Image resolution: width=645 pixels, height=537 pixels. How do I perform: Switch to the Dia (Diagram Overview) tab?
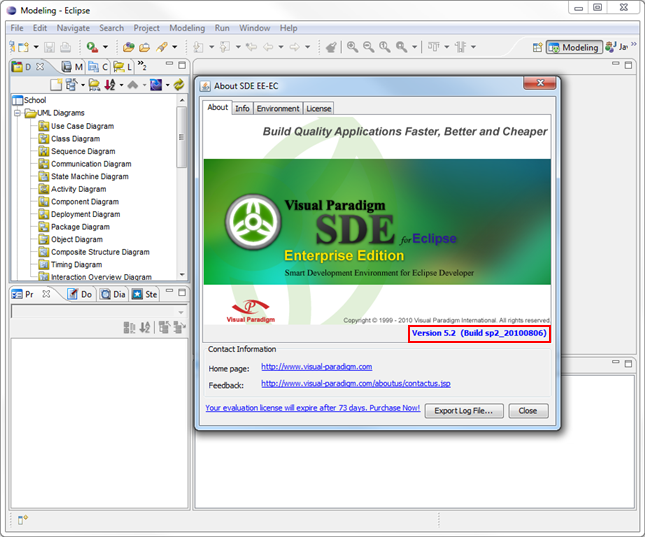click(114, 294)
